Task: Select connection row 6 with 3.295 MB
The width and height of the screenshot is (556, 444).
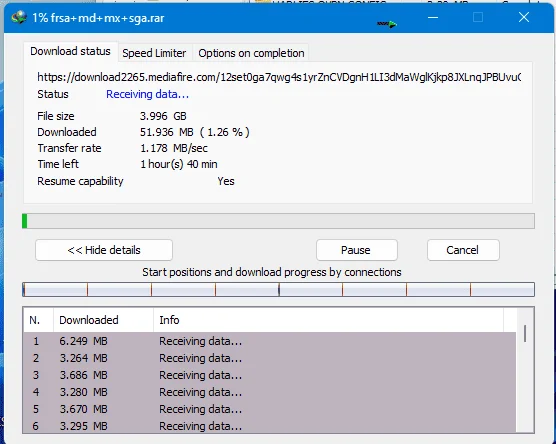Action: click(269, 426)
